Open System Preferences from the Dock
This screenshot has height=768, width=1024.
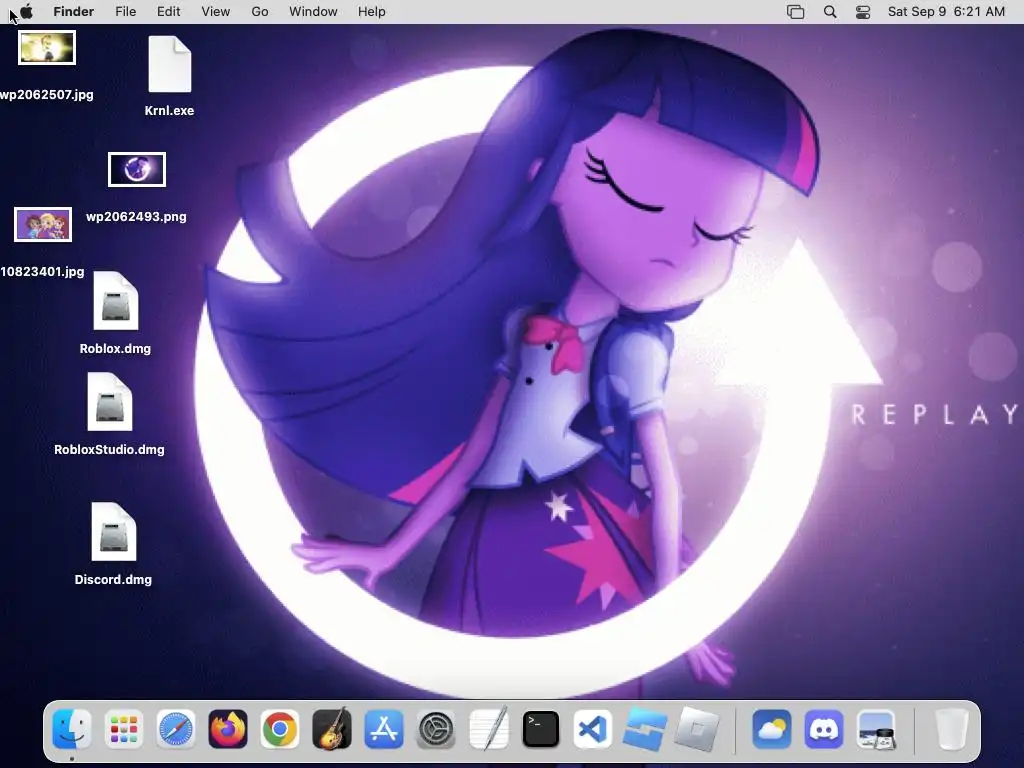click(x=436, y=729)
